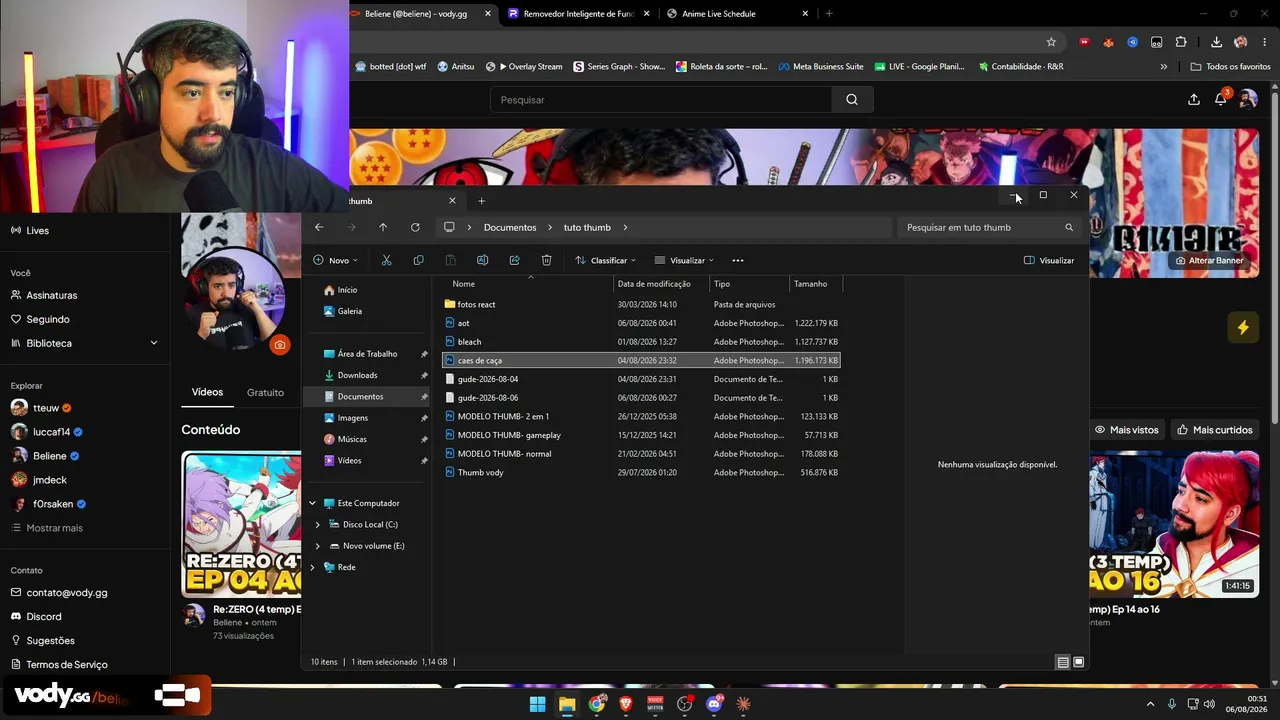Open Brave browser from the taskbar
1280x720 pixels.
coord(626,704)
